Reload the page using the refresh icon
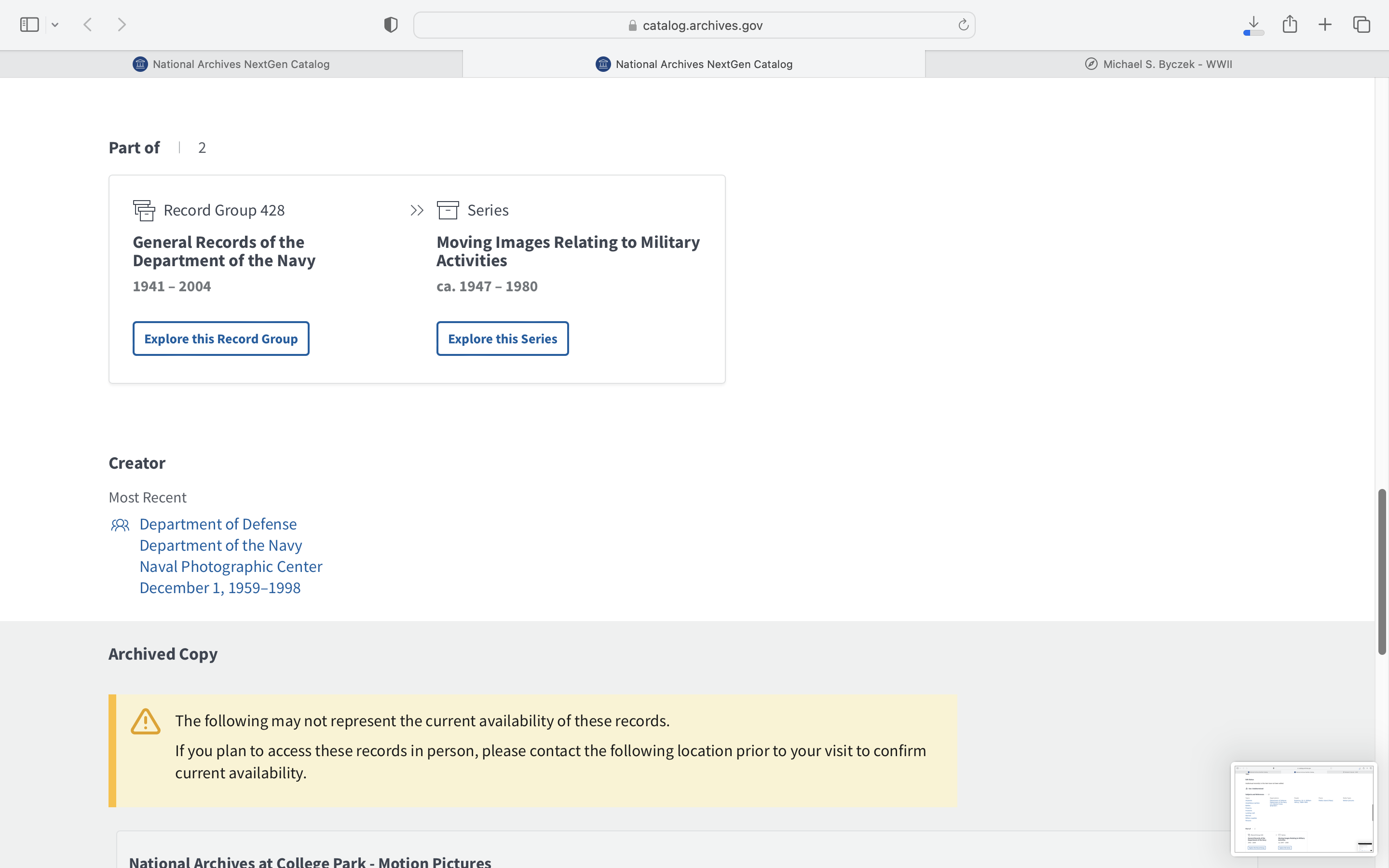The width and height of the screenshot is (1389, 868). [963, 25]
